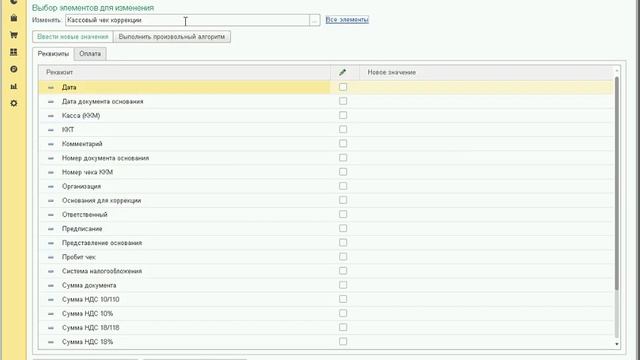Screen dimensions: 640x360
Task: Select the Номер чека ККМ row text
Action: tap(87, 172)
